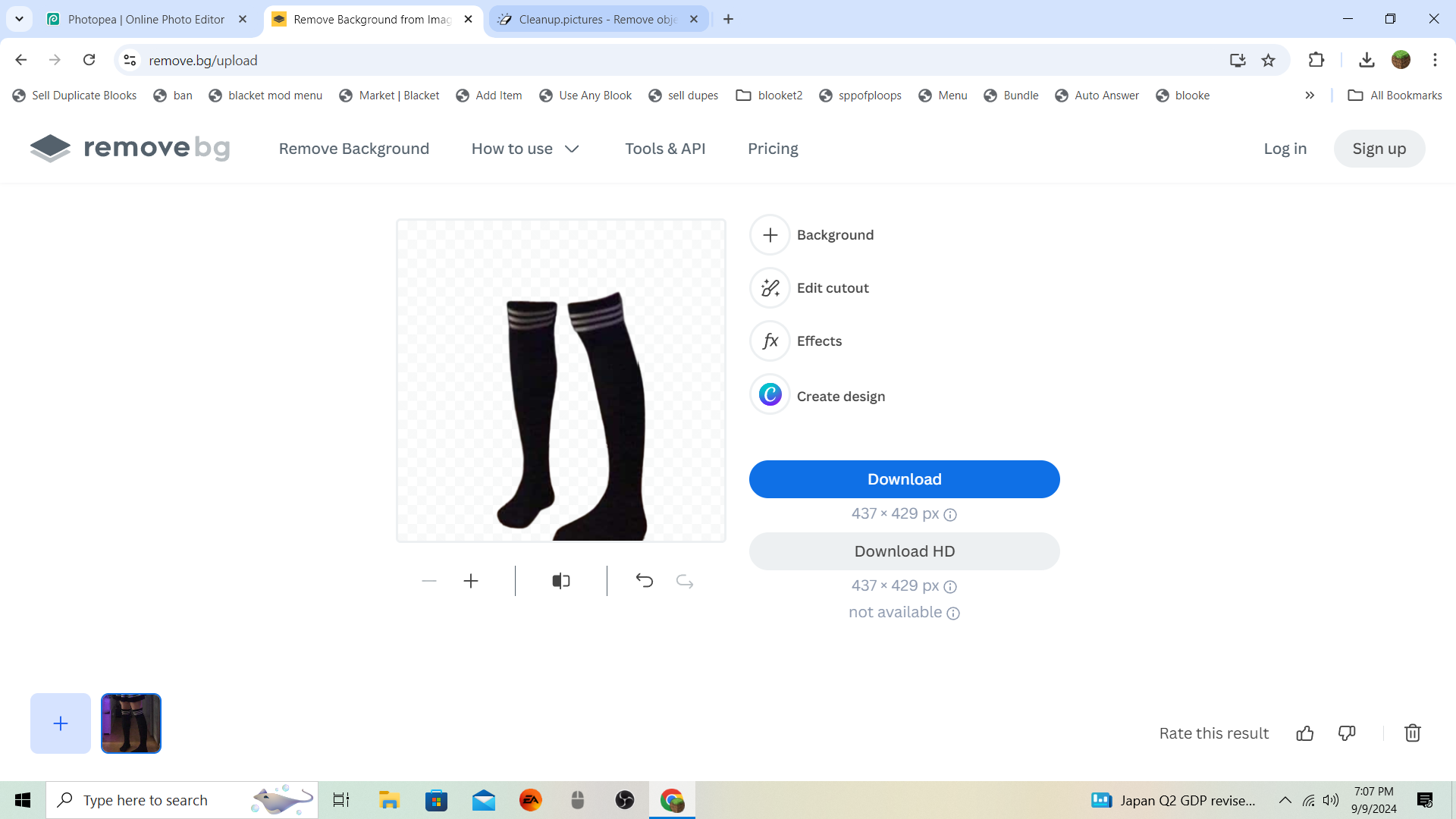This screenshot has height=819, width=1456.
Task: Zoom in on image with plus icon
Action: point(471,581)
